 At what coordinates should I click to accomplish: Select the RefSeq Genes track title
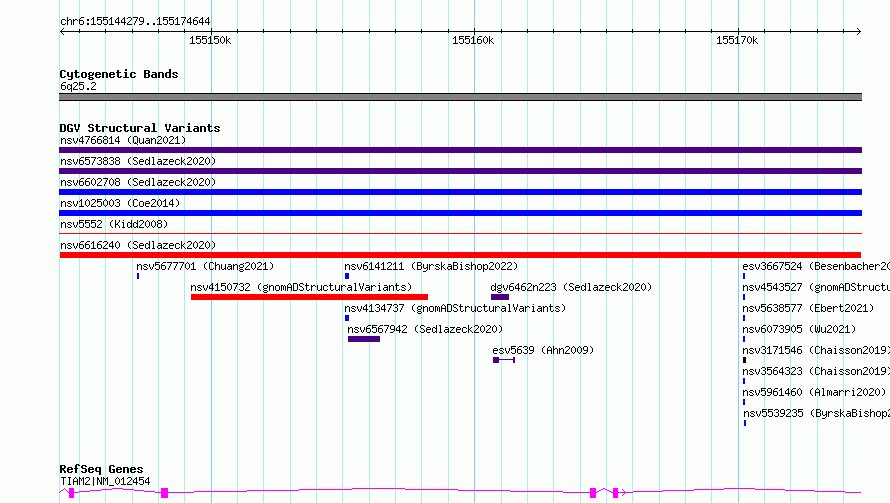coord(101,469)
